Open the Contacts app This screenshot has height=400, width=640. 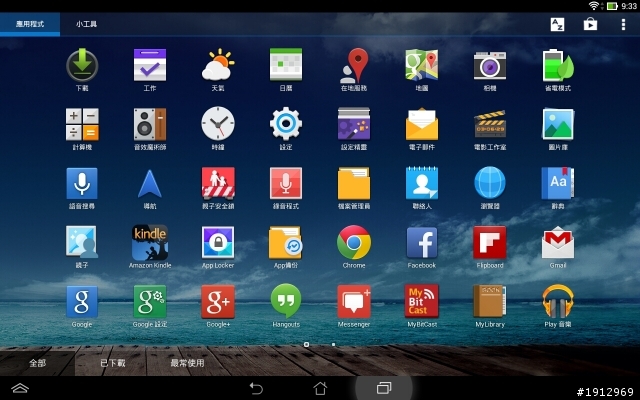[x=422, y=183]
